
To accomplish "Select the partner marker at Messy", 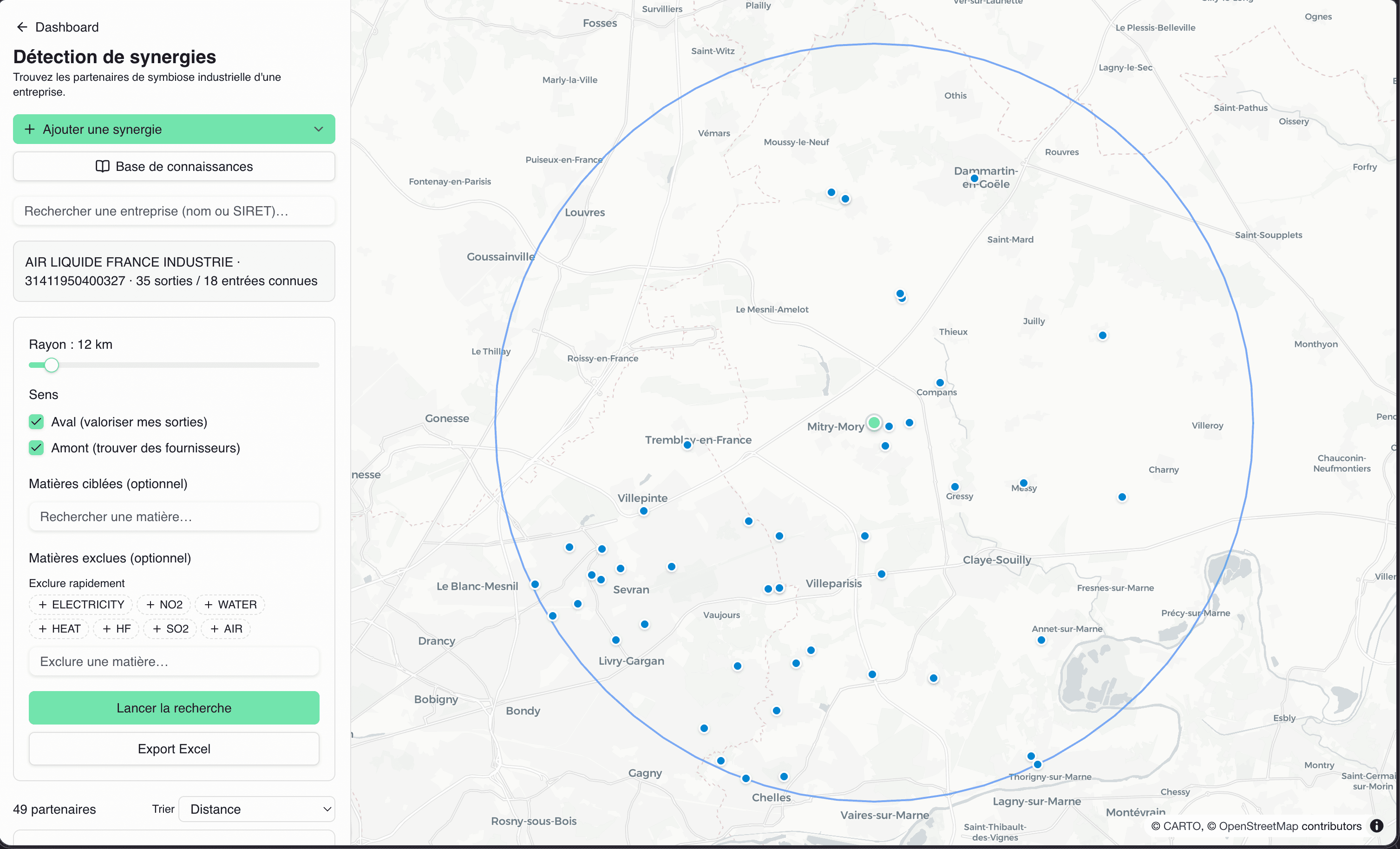I will [1024, 483].
